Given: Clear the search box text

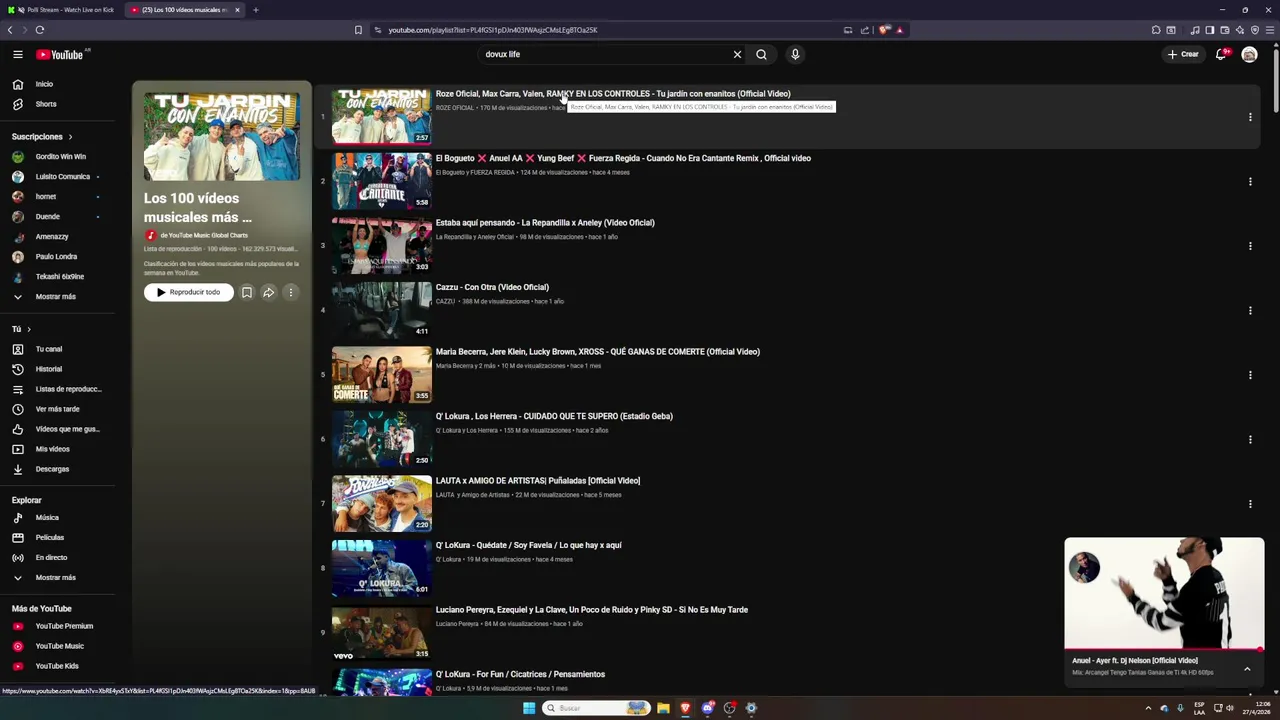Looking at the screenshot, I should [737, 54].
